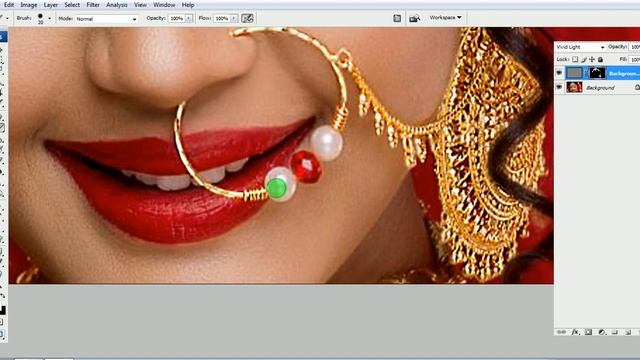Viewport: 640px width, 360px height.
Task: Select the Background layer name
Action: point(600,87)
